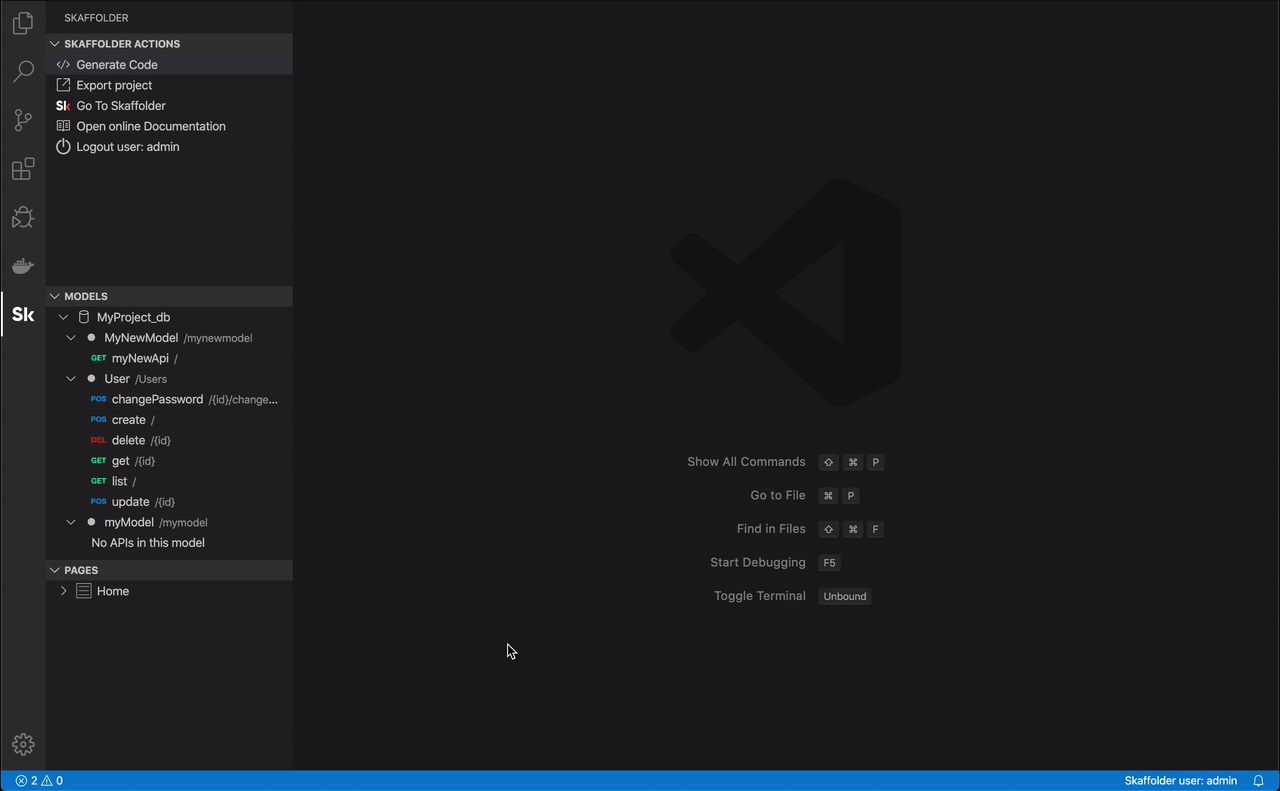Select Export project action
Screen dimensions: 1280x791
(114, 85)
